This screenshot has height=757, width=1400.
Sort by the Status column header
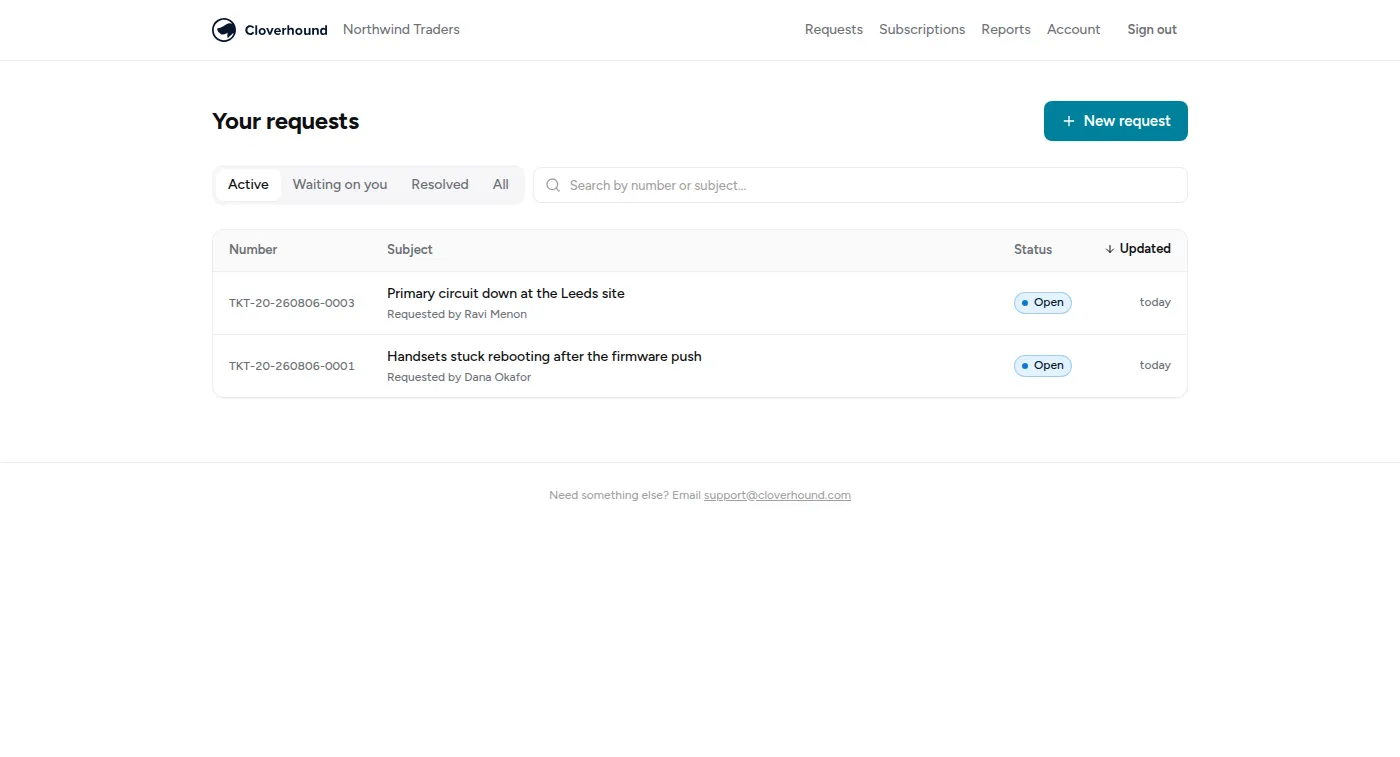[1033, 250]
